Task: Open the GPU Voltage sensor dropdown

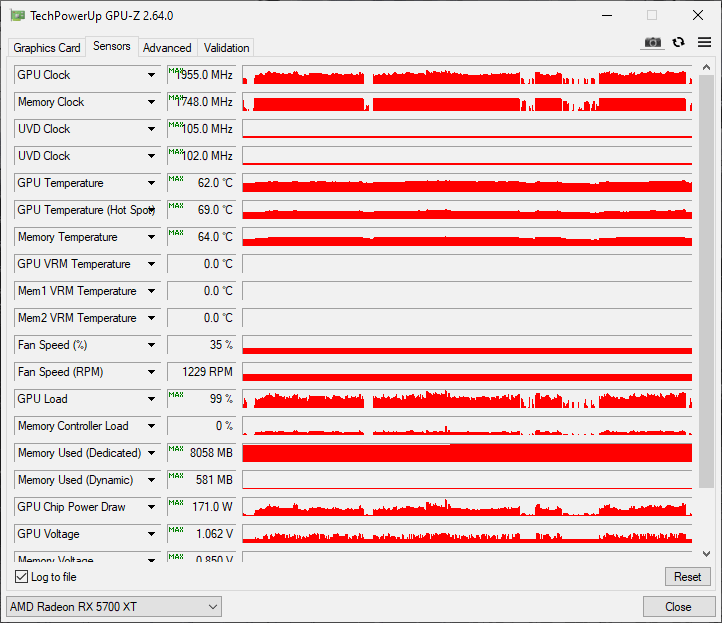Action: tap(151, 534)
